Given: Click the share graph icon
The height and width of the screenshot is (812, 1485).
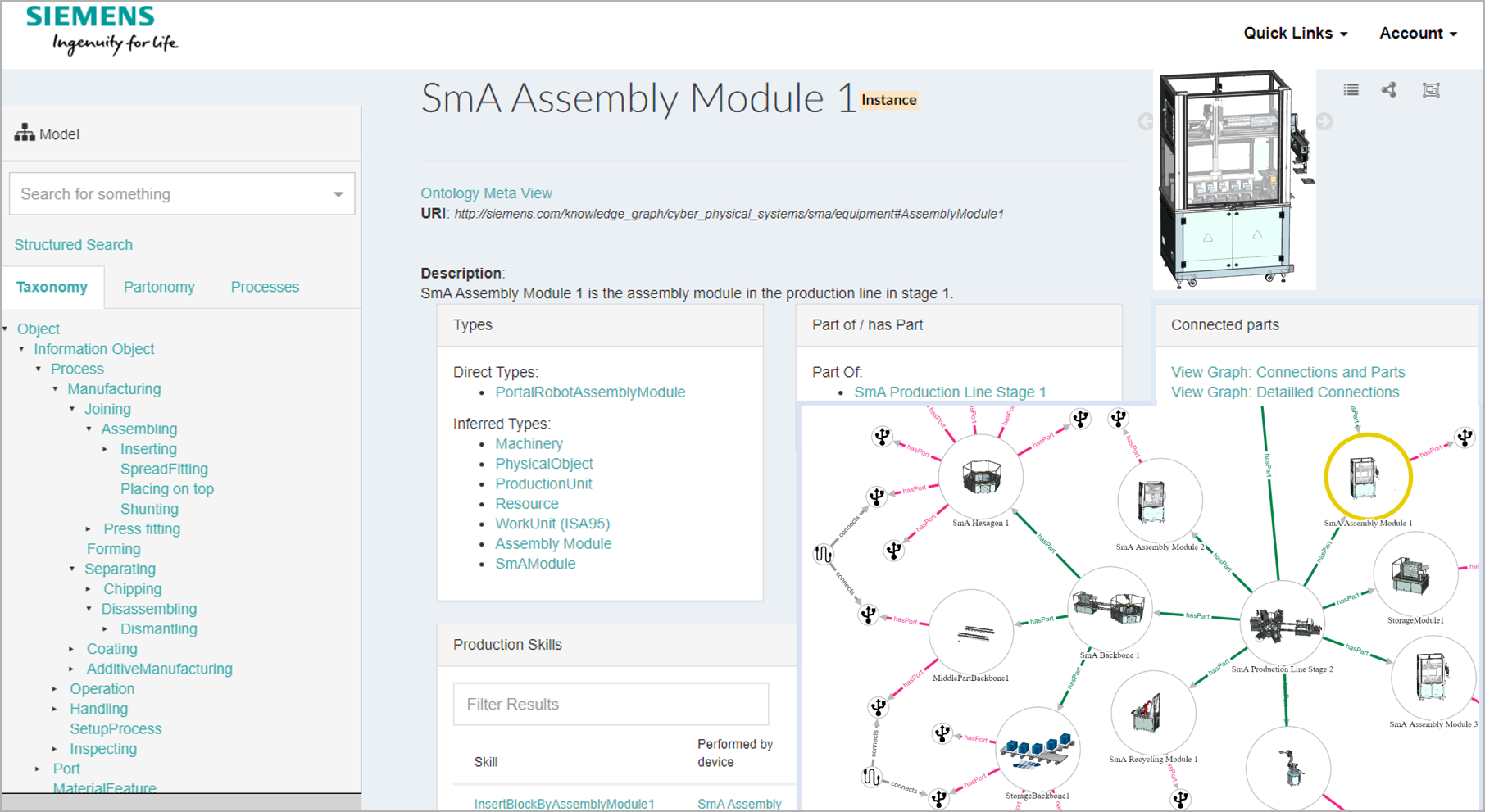Looking at the screenshot, I should tap(1389, 90).
